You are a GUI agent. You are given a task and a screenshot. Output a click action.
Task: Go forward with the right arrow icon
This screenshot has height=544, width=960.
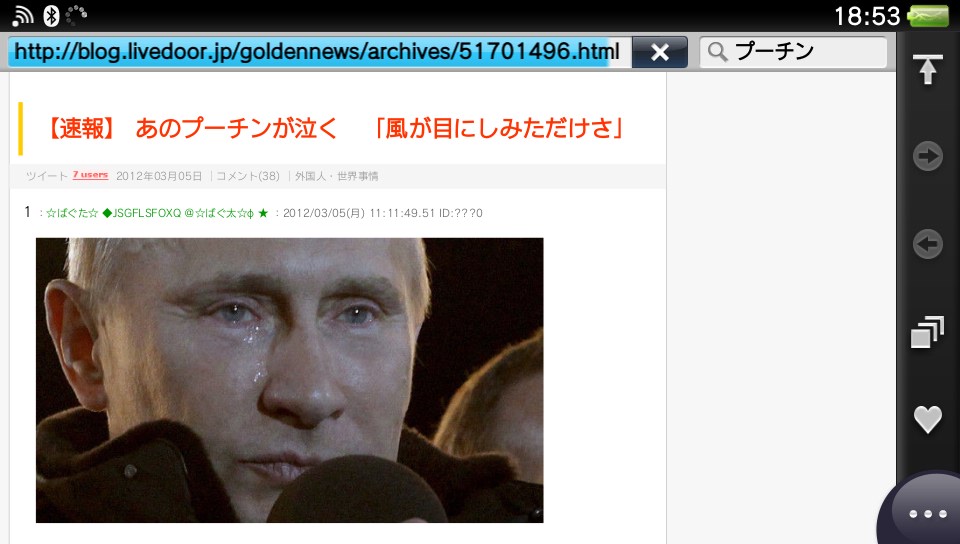[x=928, y=156]
